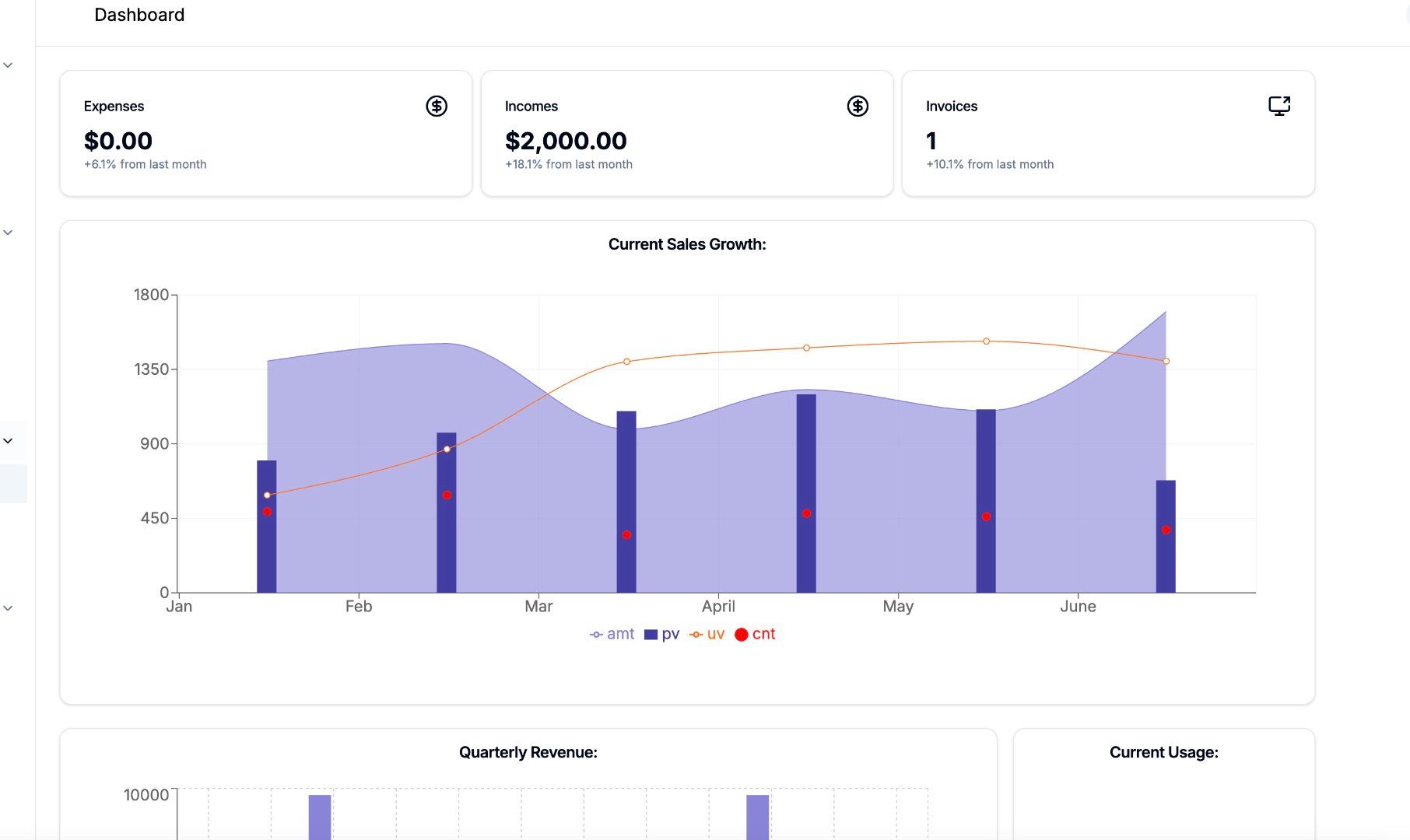Click the uv legend entry

(x=707, y=634)
